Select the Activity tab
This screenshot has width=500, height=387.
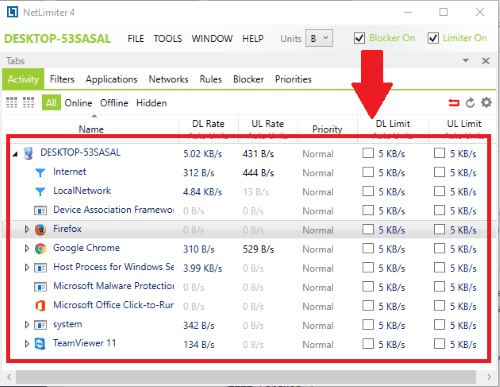(x=23, y=79)
